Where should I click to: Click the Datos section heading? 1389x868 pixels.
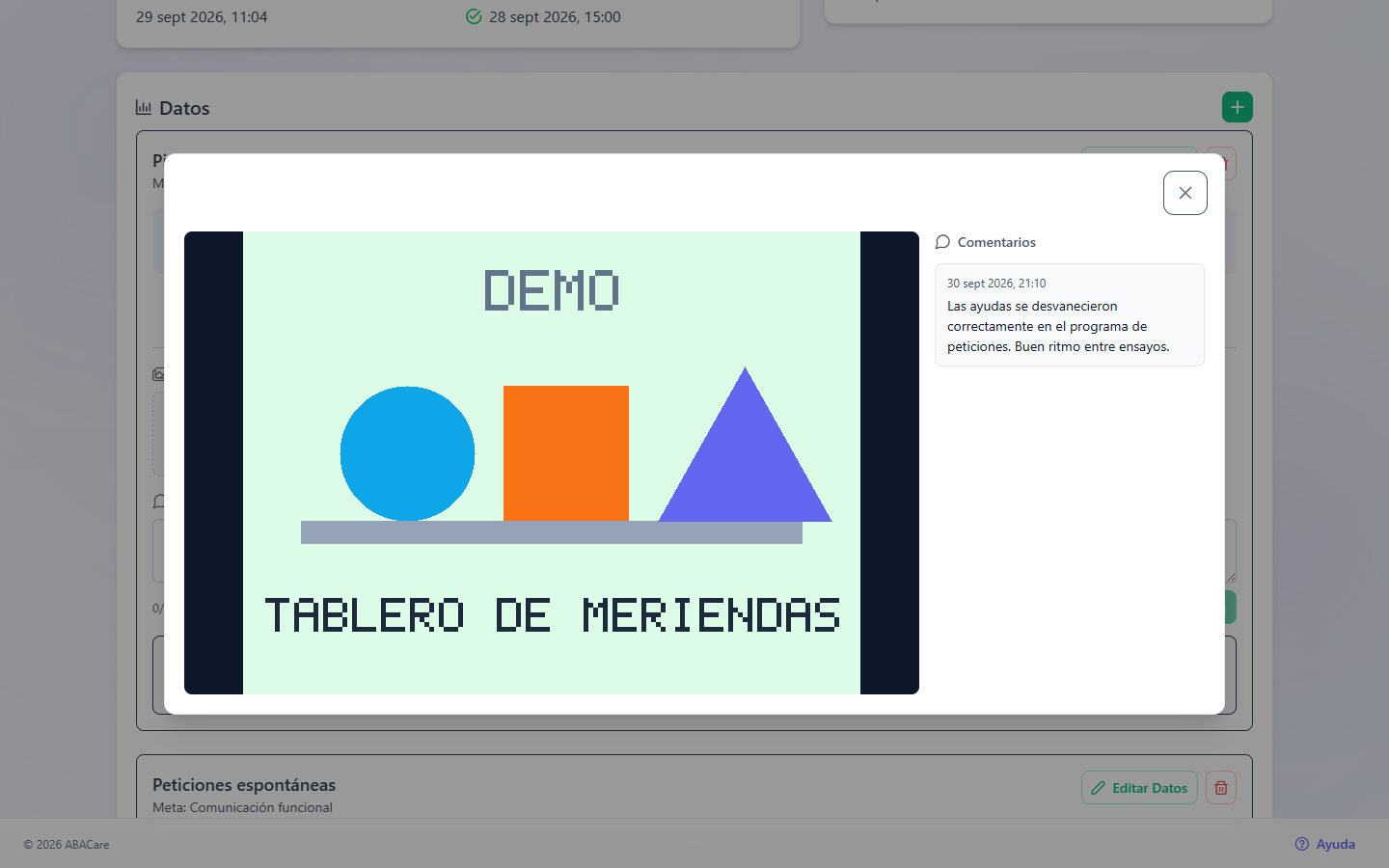click(x=184, y=108)
